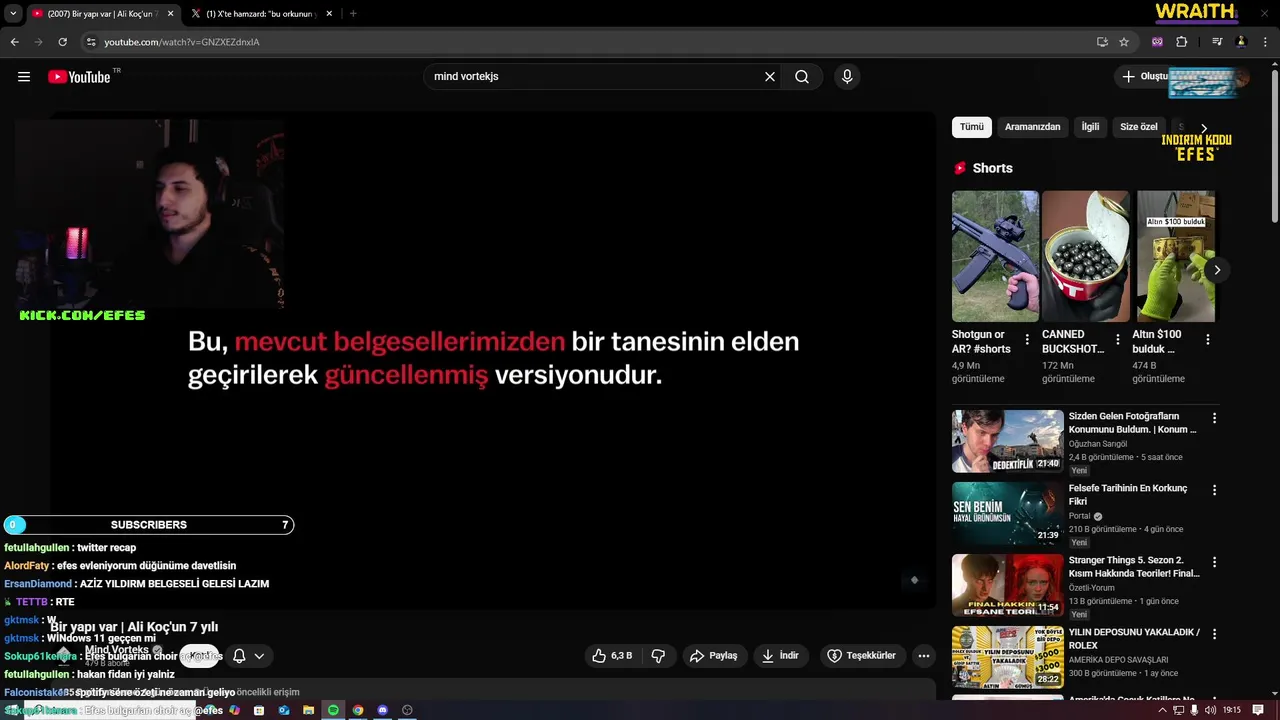The width and height of the screenshot is (1280, 720).
Task: Expand the notification bell options chevron
Action: point(259,656)
